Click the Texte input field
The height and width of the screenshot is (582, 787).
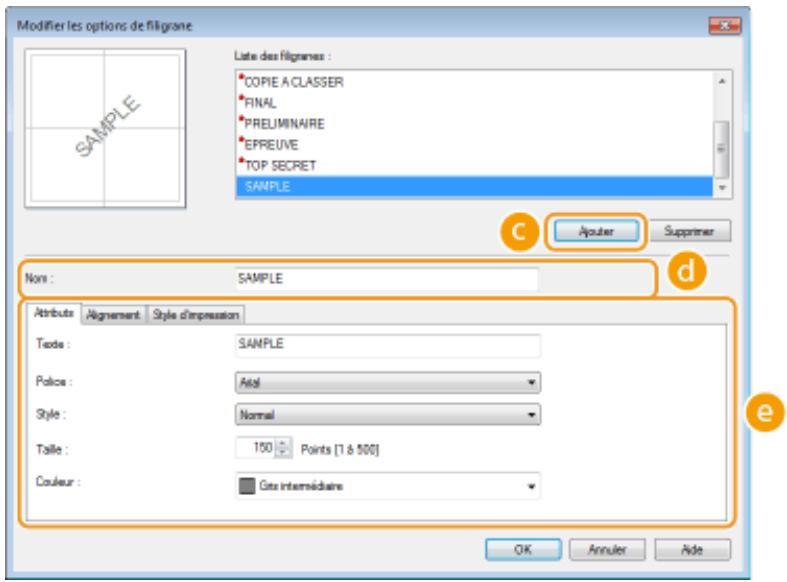(388, 345)
